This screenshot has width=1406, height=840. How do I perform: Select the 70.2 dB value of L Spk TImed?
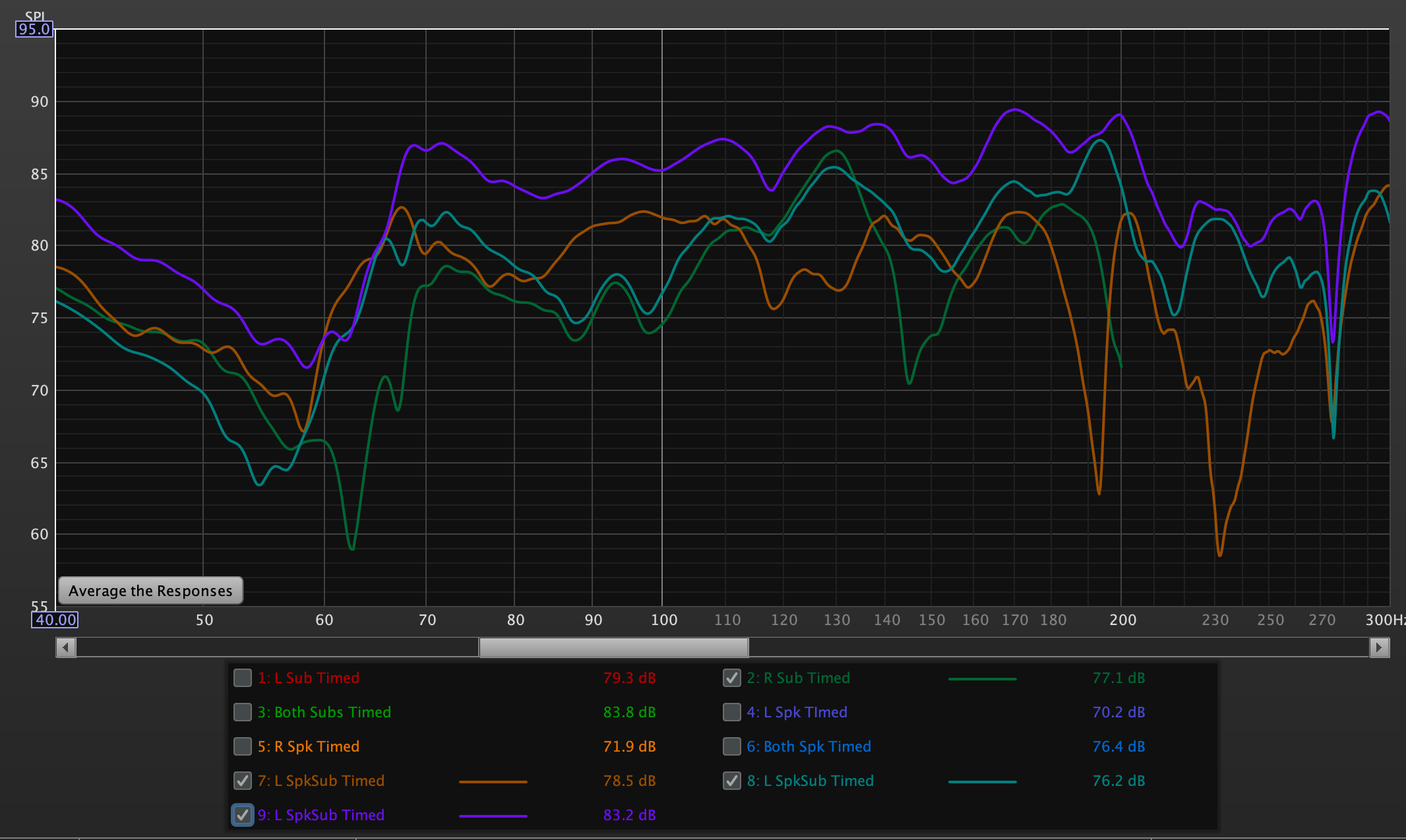click(1118, 712)
